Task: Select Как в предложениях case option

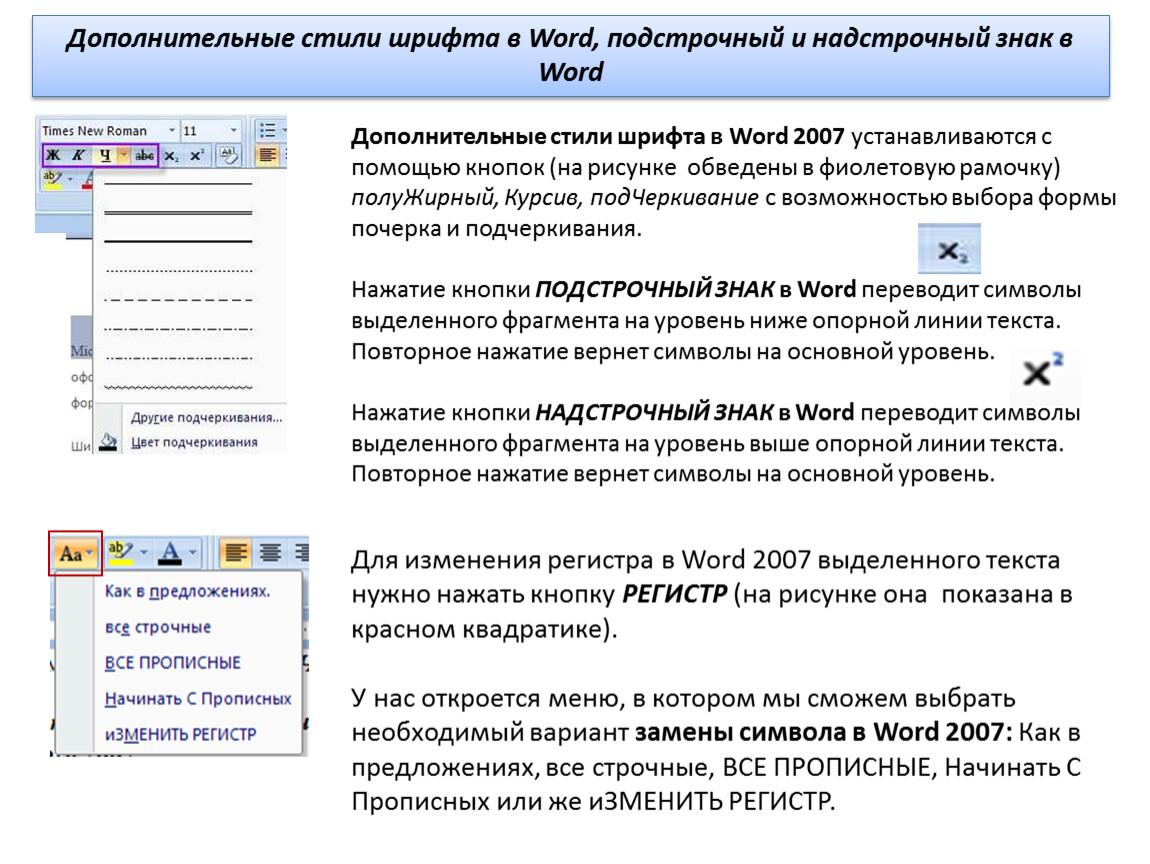Action: [187, 591]
